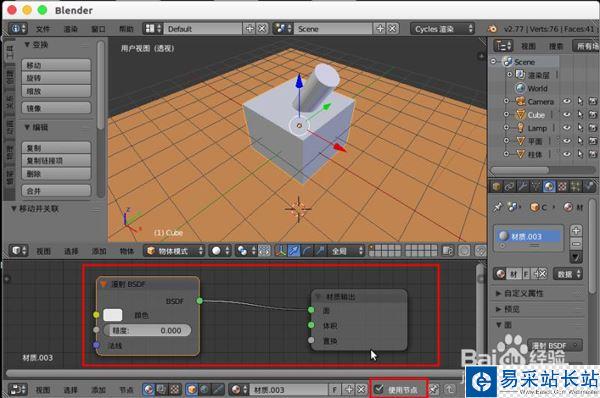
Task: Toggle visibility eye for Lamp
Action: tap(567, 128)
